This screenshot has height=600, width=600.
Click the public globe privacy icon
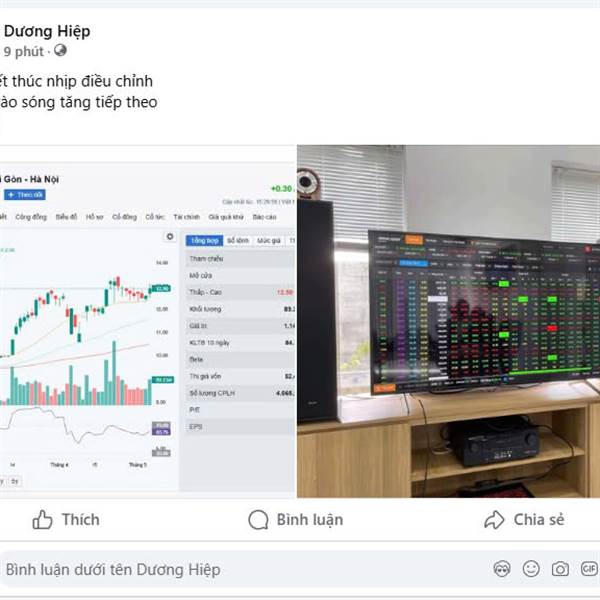[x=60, y=50]
